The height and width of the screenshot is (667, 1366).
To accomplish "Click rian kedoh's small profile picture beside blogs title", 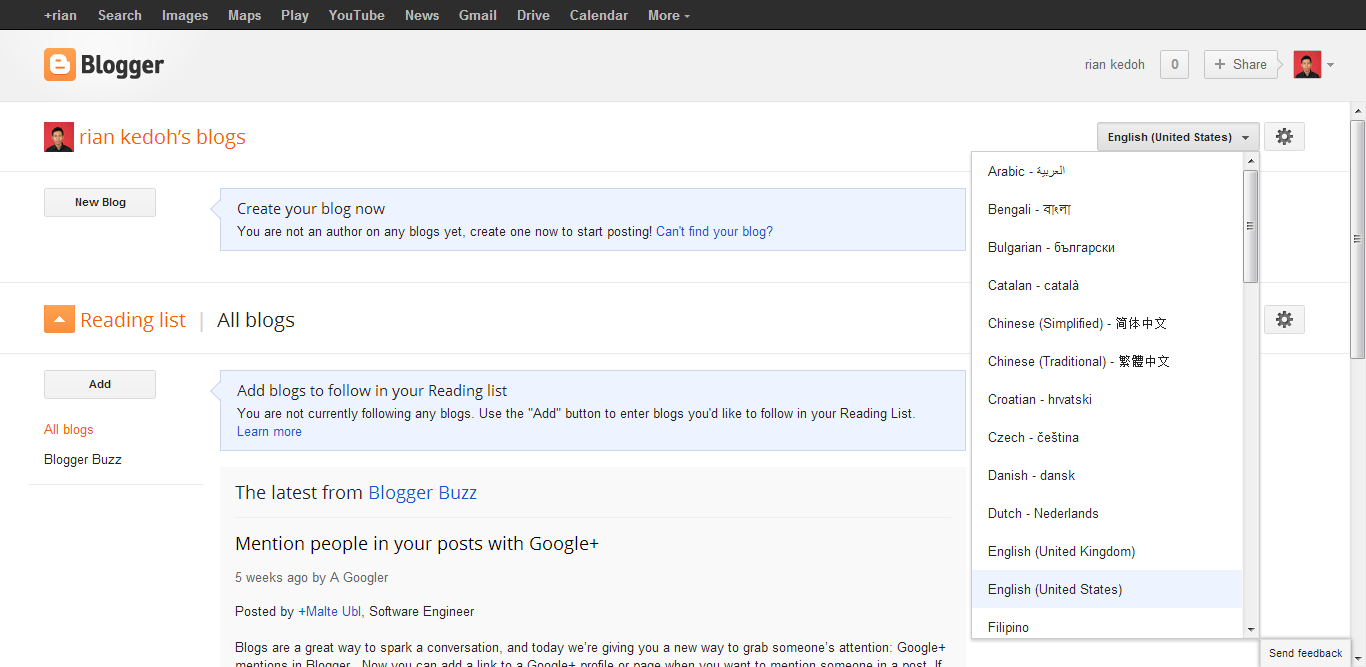I will 59,137.
